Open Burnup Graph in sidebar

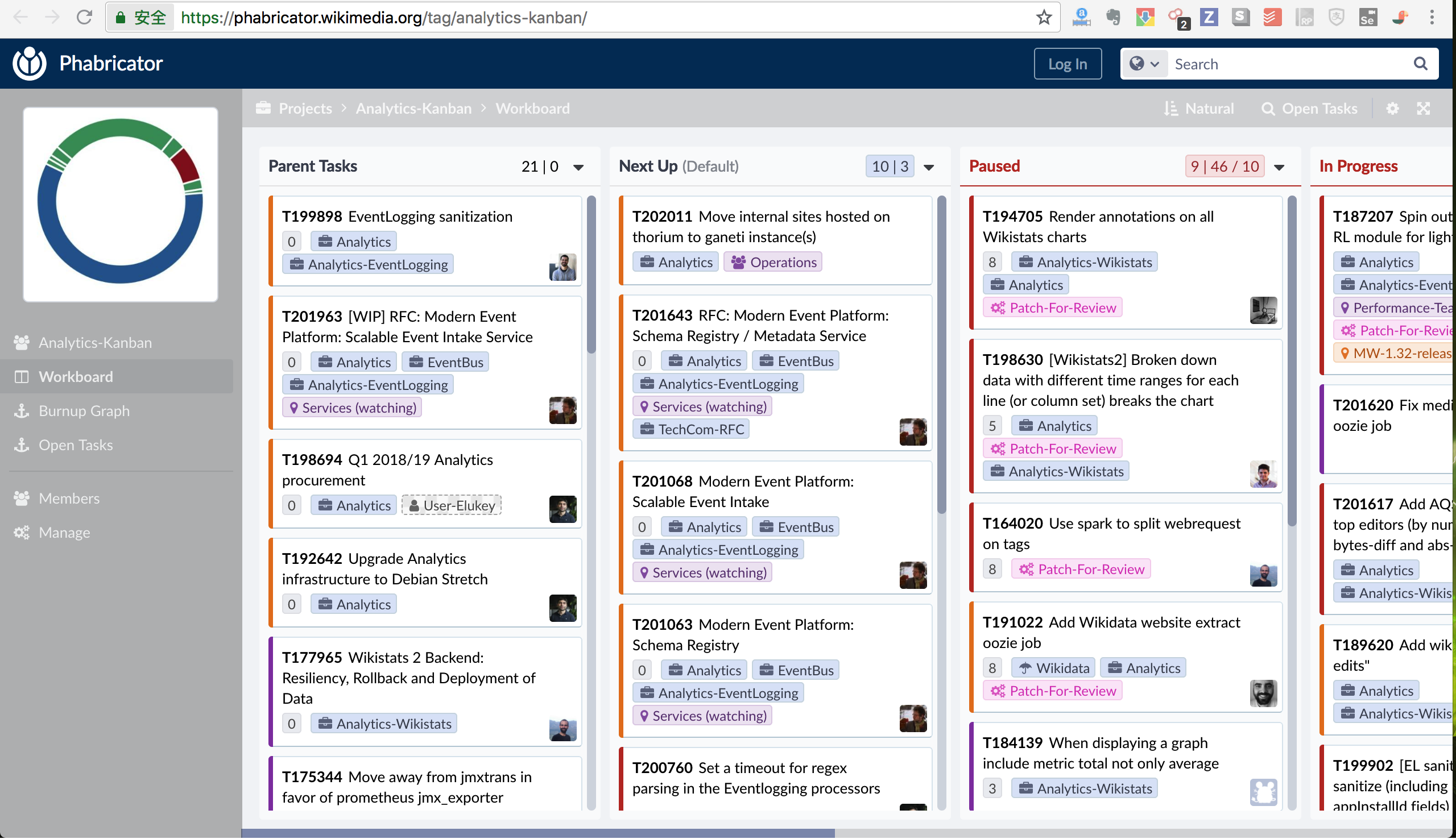(84, 411)
